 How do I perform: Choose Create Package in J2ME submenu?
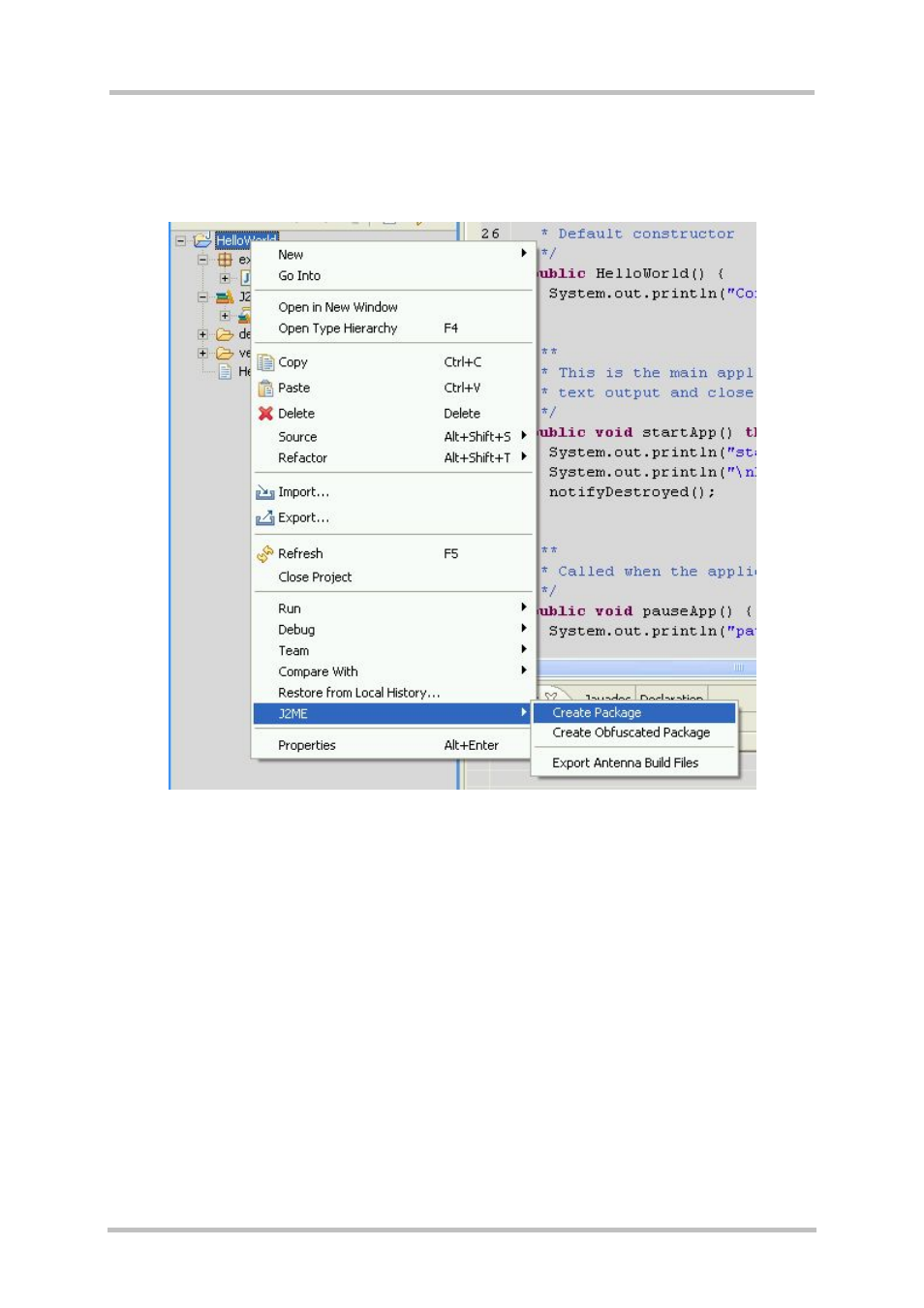[635, 713]
